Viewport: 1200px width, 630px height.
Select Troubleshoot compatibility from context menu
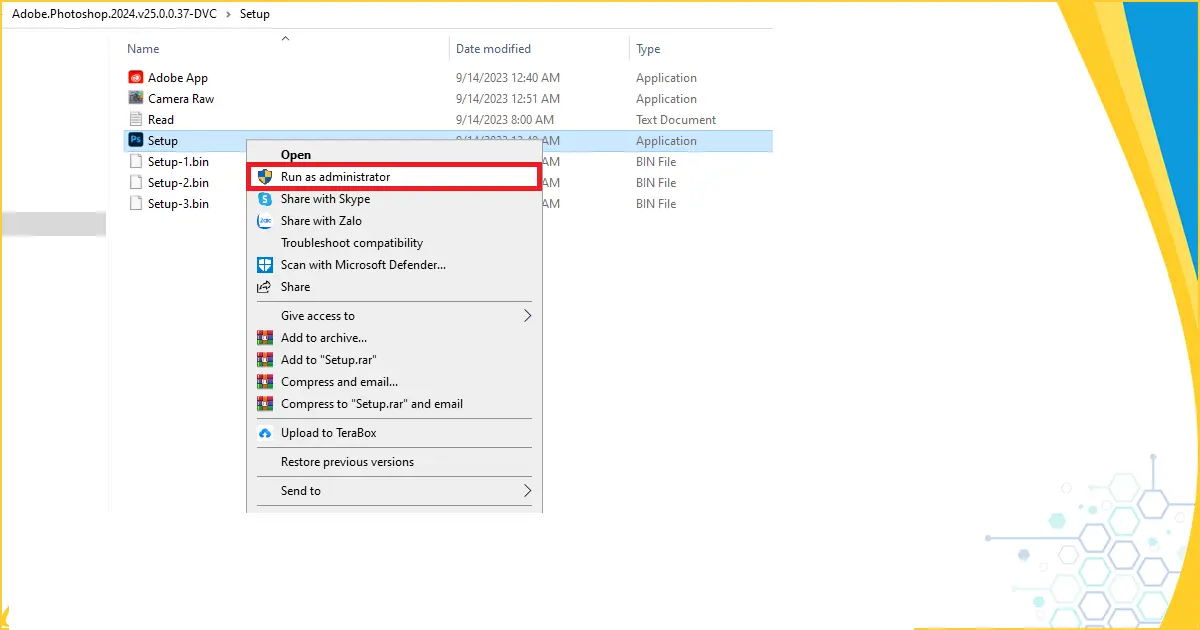pos(352,243)
